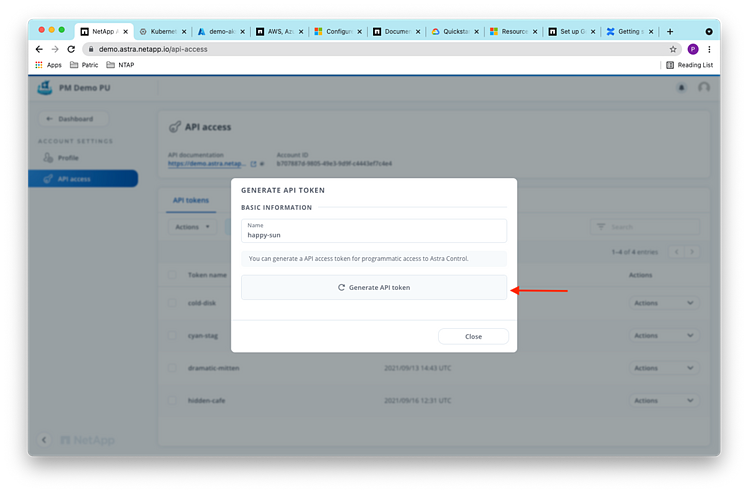Click the browser back arrow

[40, 48]
